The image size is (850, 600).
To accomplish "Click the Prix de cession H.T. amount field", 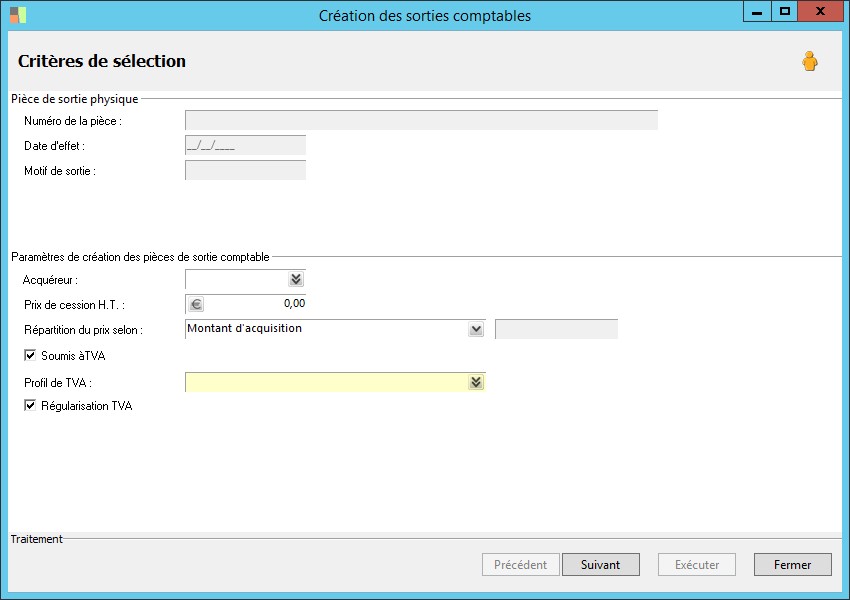I will (x=256, y=304).
